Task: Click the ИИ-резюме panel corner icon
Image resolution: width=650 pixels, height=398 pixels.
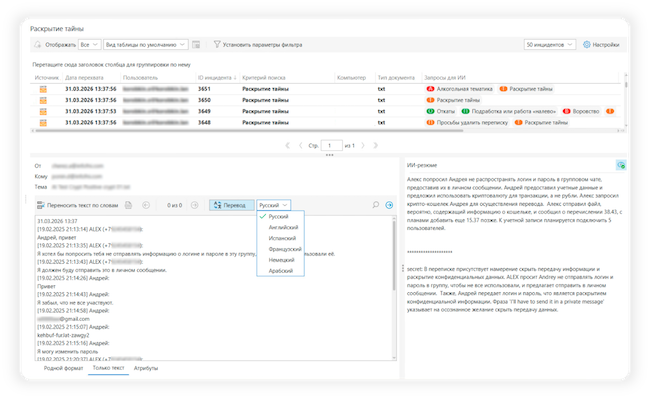Action: [x=621, y=165]
